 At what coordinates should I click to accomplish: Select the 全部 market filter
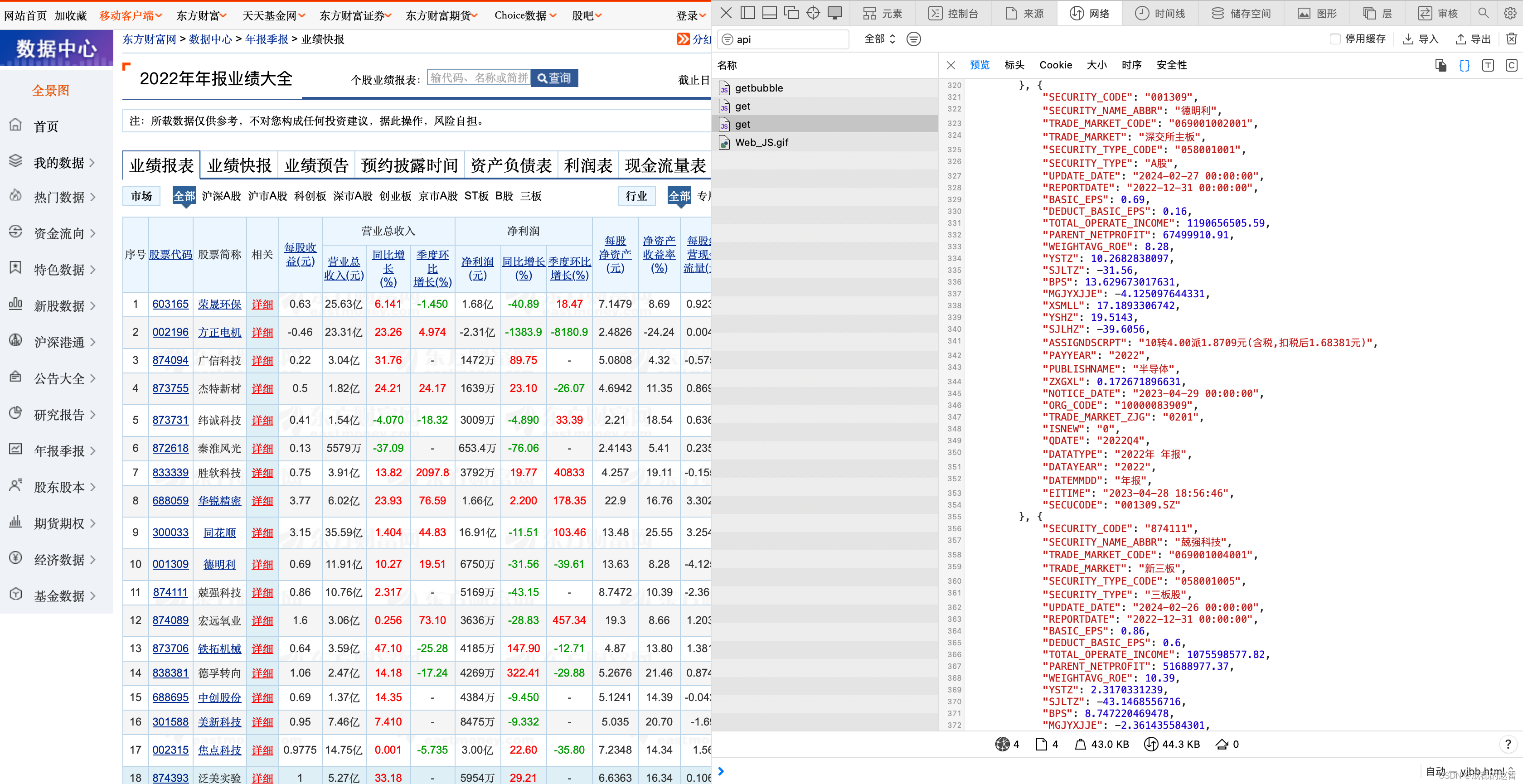(184, 196)
